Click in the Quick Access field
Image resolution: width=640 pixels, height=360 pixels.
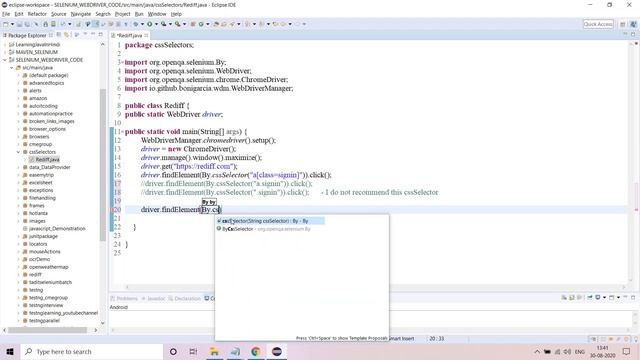pyautogui.click(x=598, y=24)
